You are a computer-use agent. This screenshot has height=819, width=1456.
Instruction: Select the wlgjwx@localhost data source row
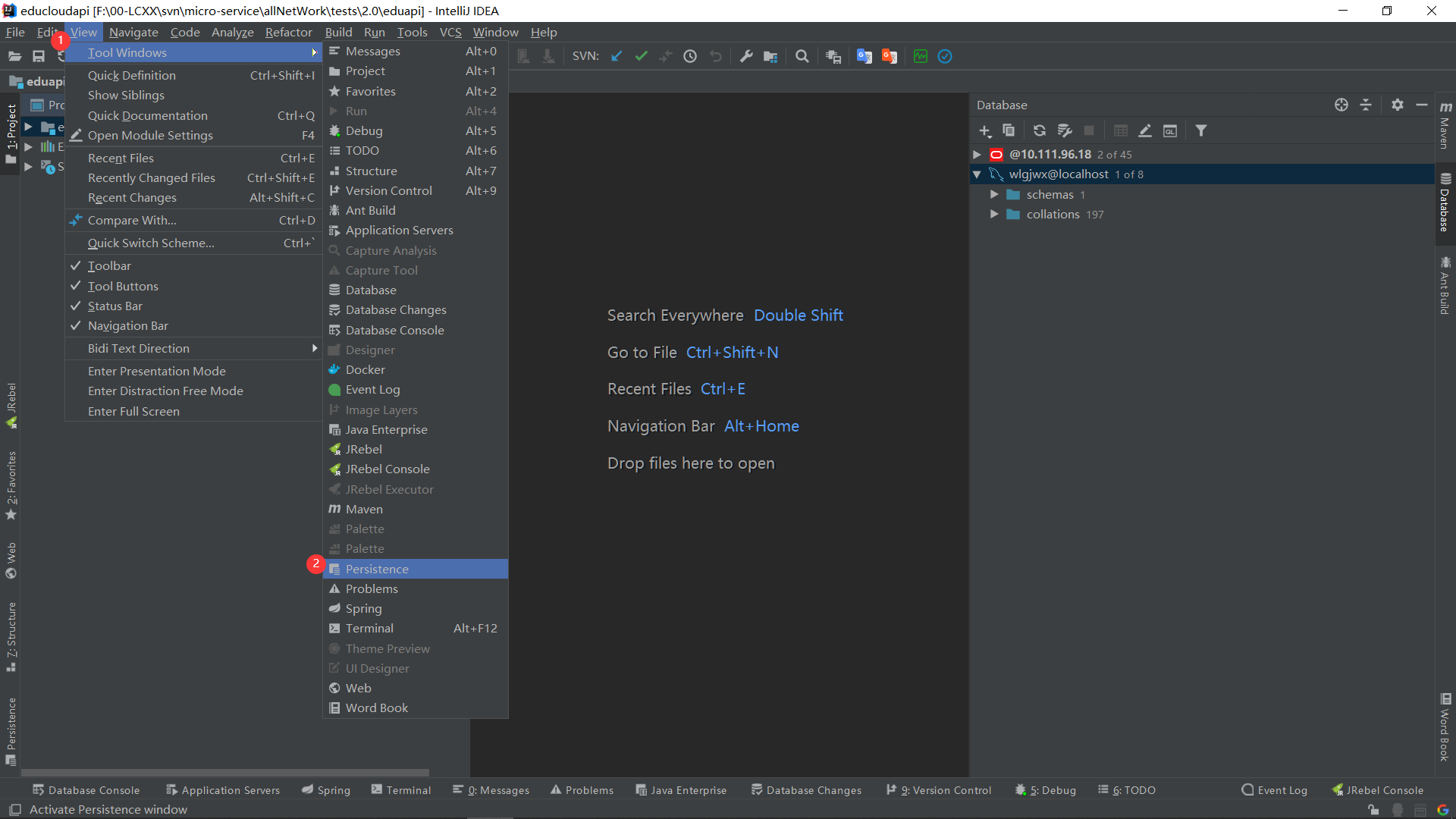pos(1203,174)
